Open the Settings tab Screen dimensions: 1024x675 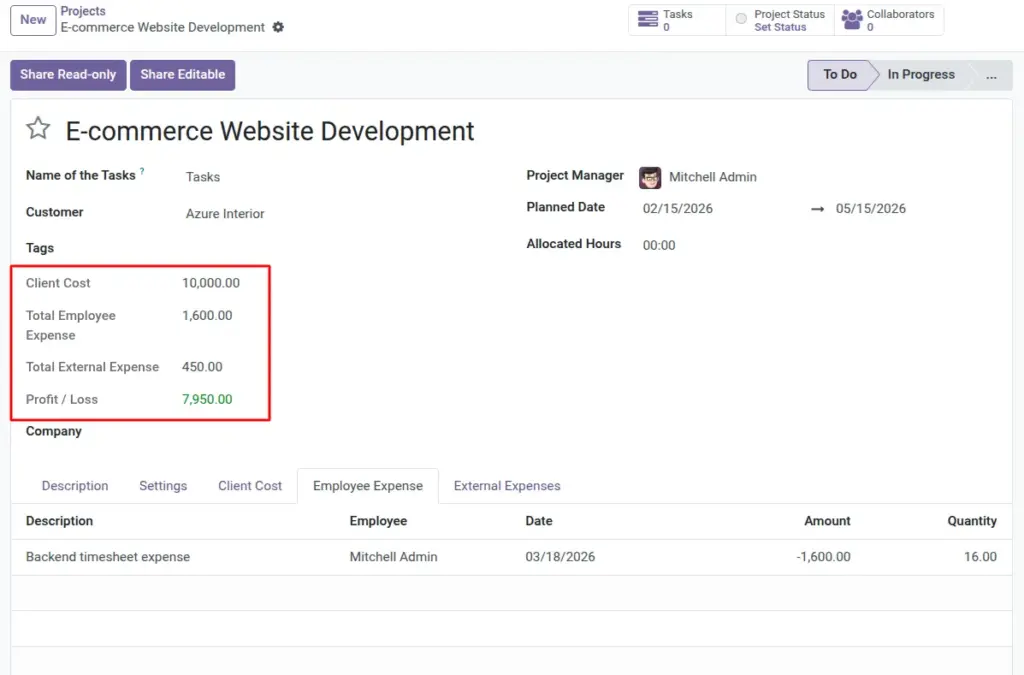(x=163, y=486)
